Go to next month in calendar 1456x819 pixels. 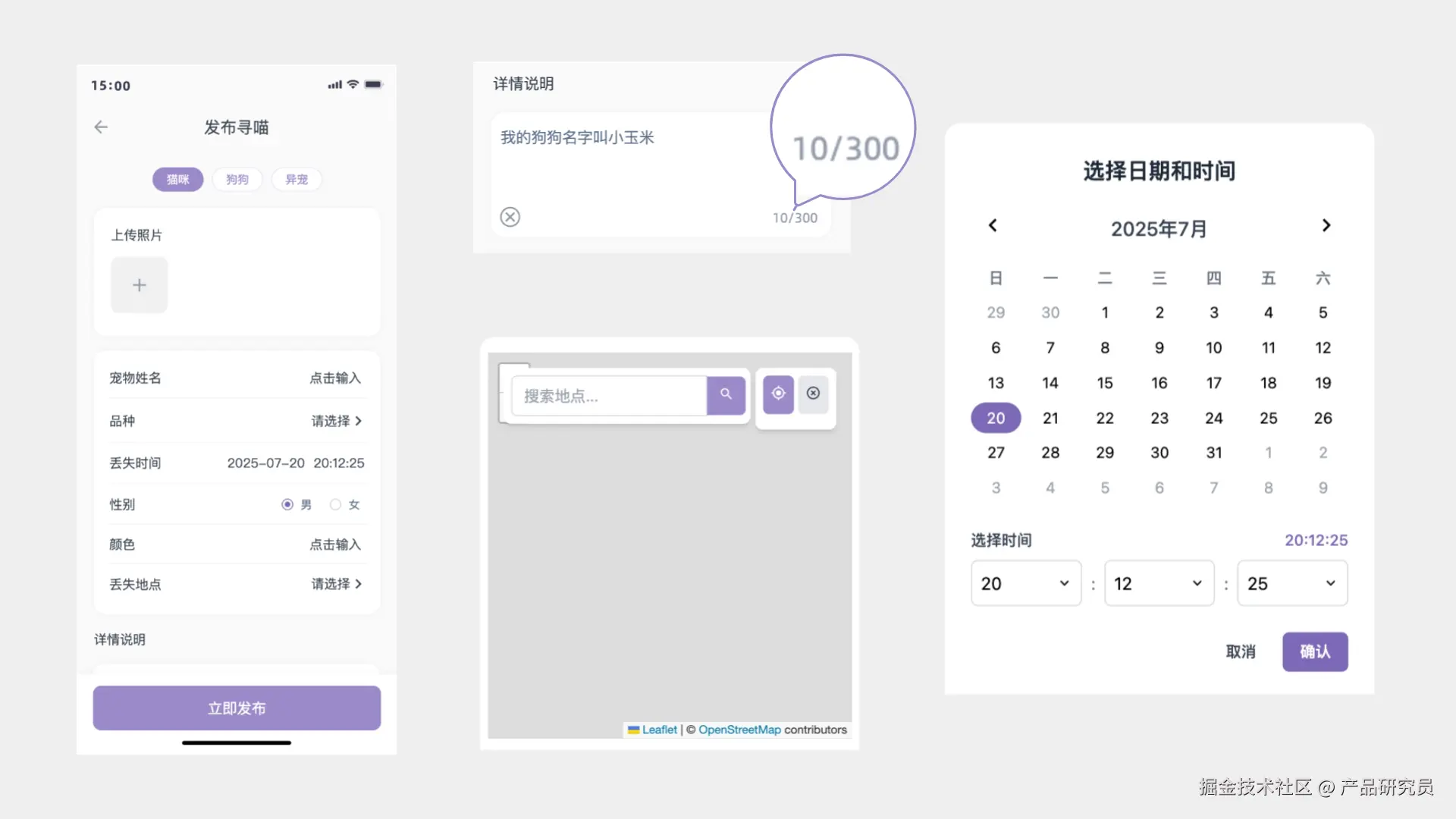coord(1326,226)
